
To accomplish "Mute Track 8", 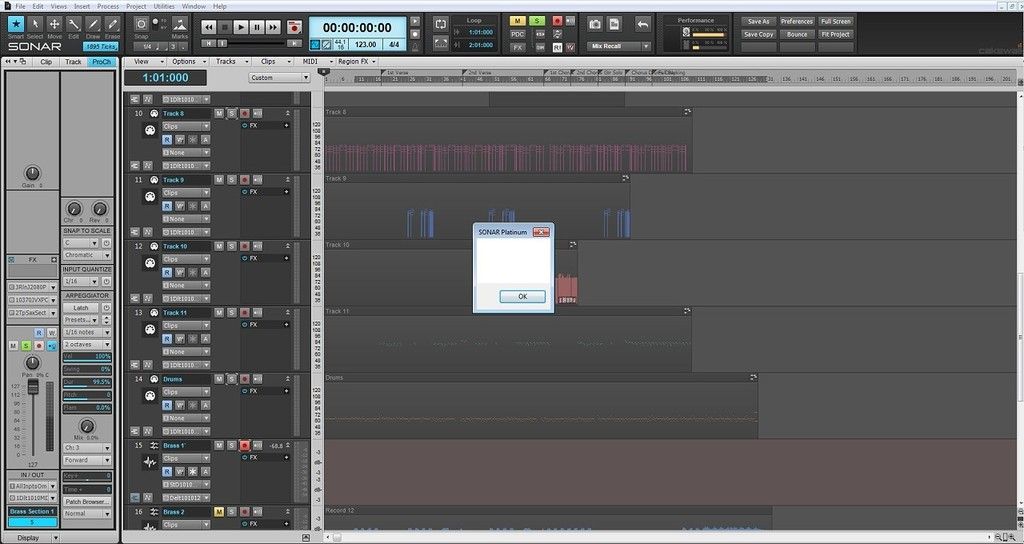I will coord(219,114).
